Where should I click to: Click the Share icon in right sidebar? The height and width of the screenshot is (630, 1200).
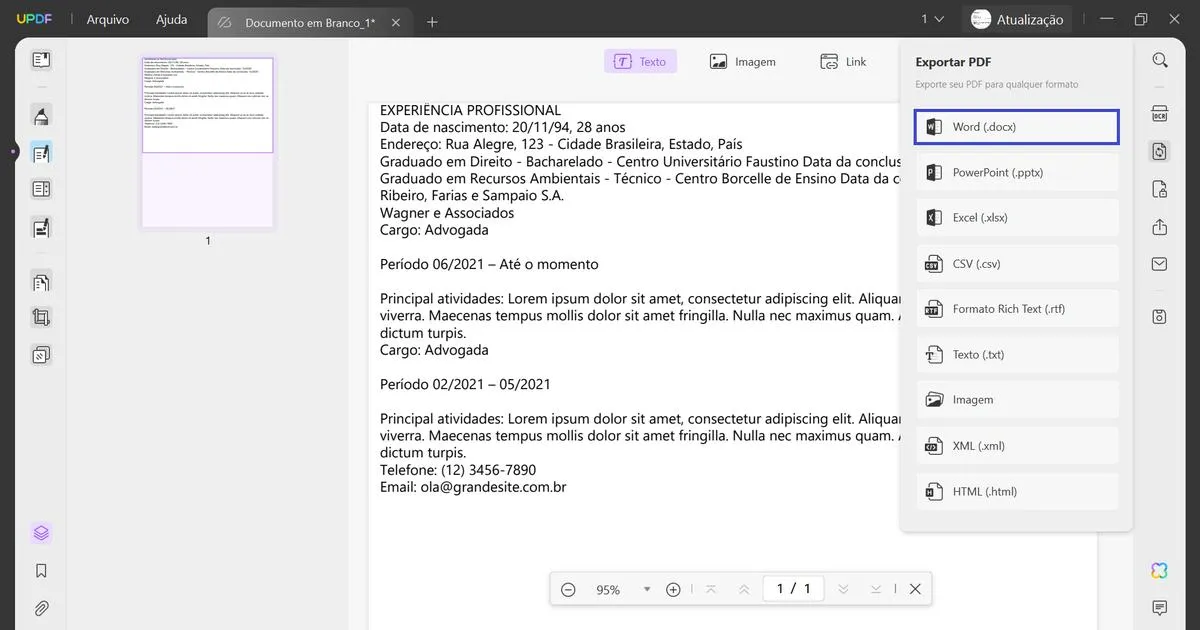1158,227
